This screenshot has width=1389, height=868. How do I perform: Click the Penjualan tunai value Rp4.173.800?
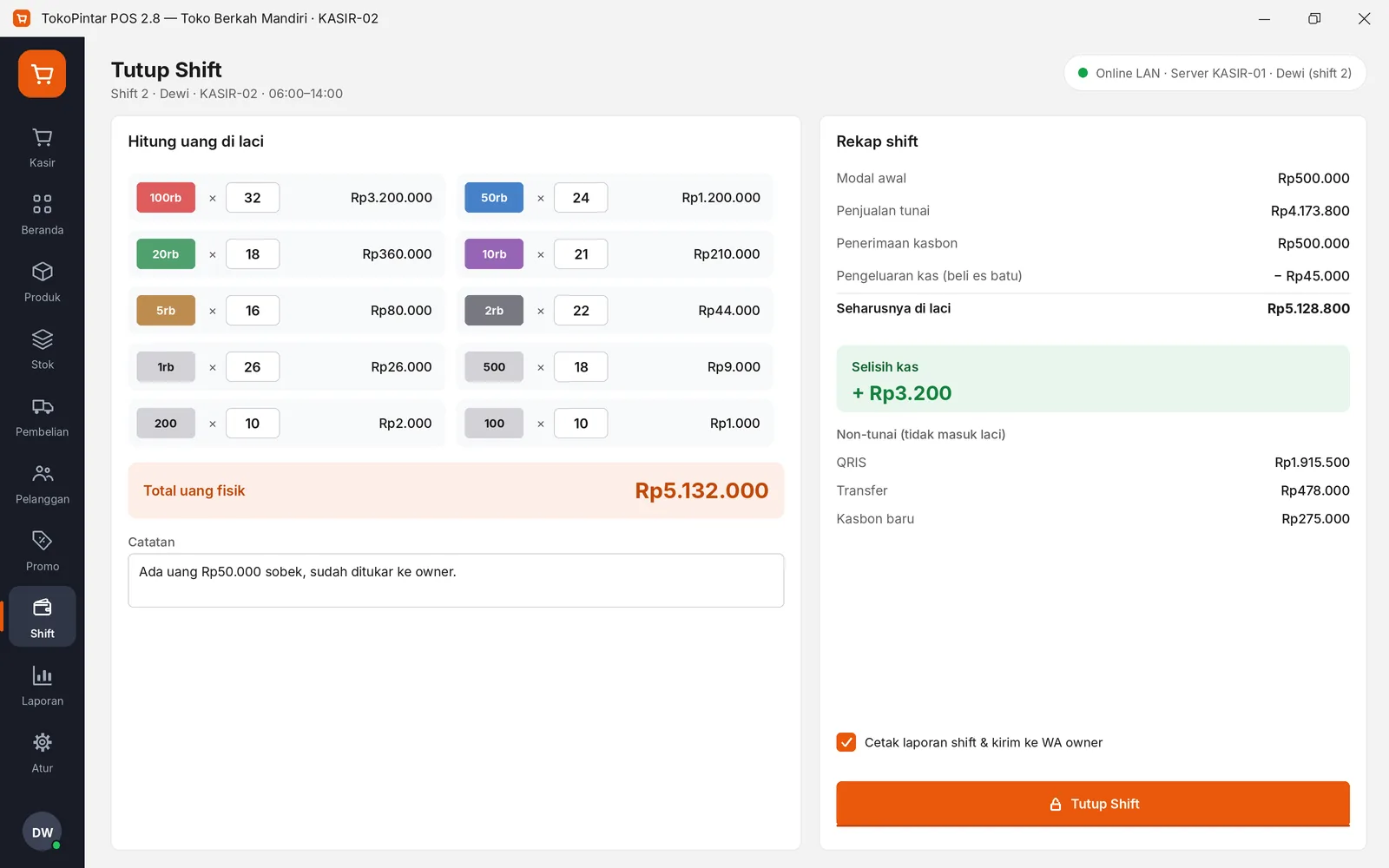point(1310,211)
